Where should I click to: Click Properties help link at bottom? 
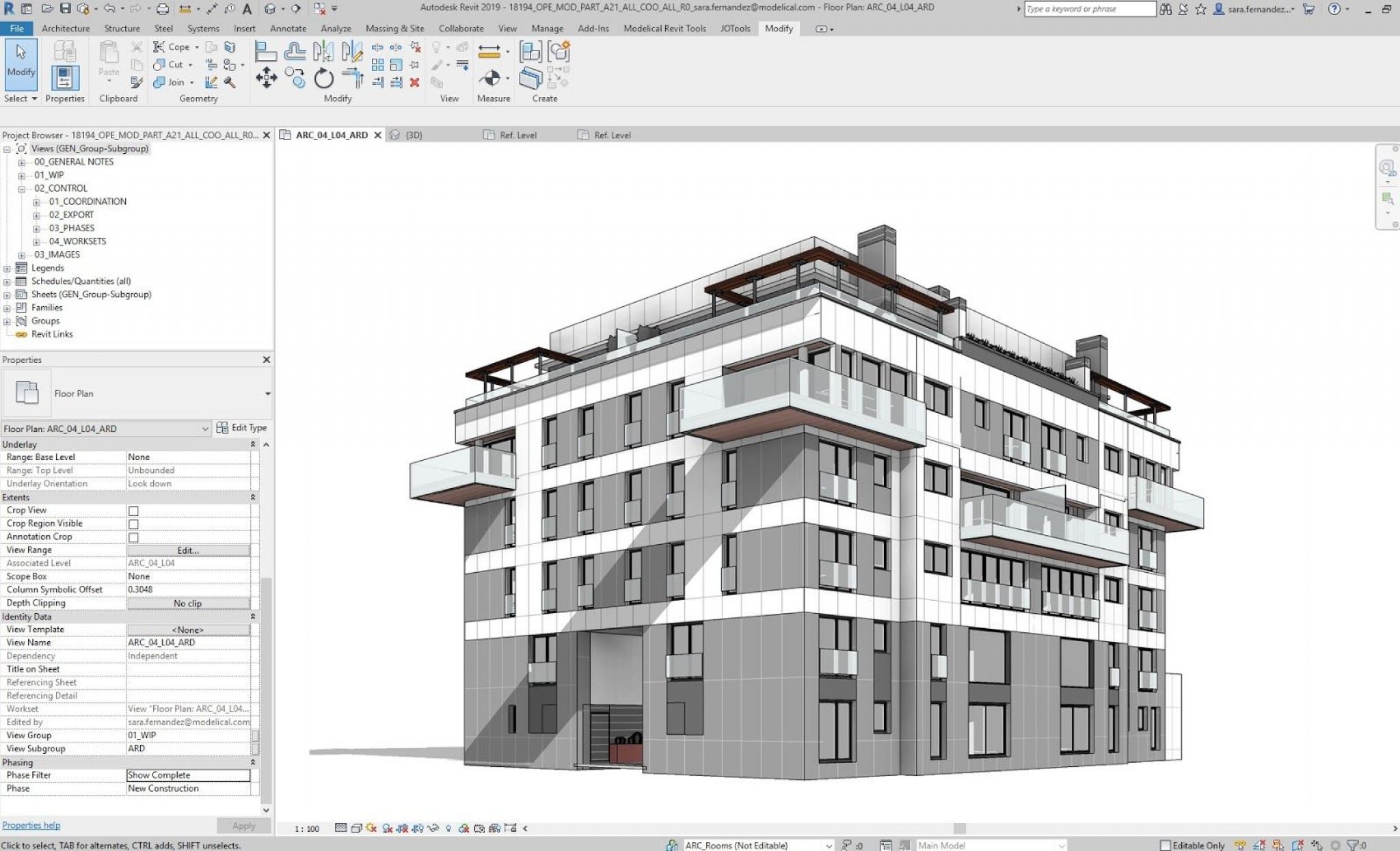pos(31,825)
